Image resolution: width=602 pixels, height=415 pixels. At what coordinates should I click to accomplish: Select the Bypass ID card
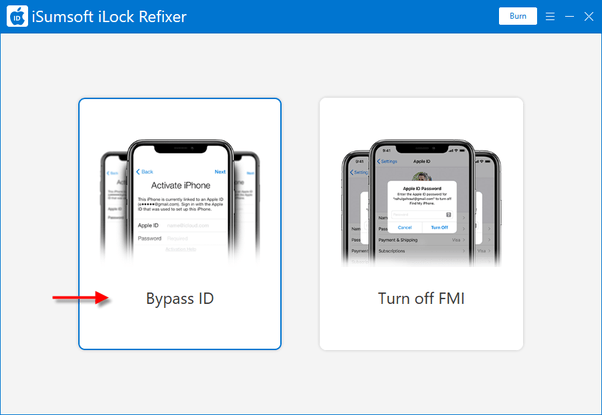[180, 224]
